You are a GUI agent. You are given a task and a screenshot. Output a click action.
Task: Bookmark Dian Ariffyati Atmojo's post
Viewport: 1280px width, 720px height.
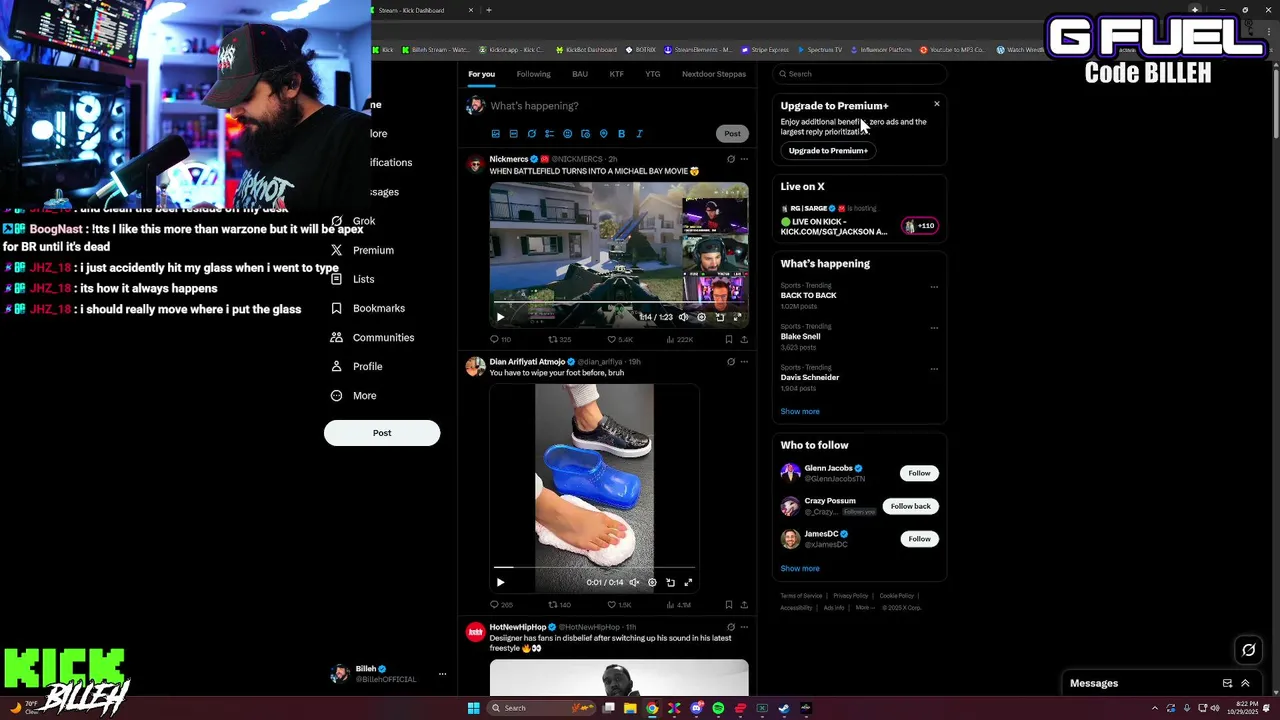coord(728,605)
